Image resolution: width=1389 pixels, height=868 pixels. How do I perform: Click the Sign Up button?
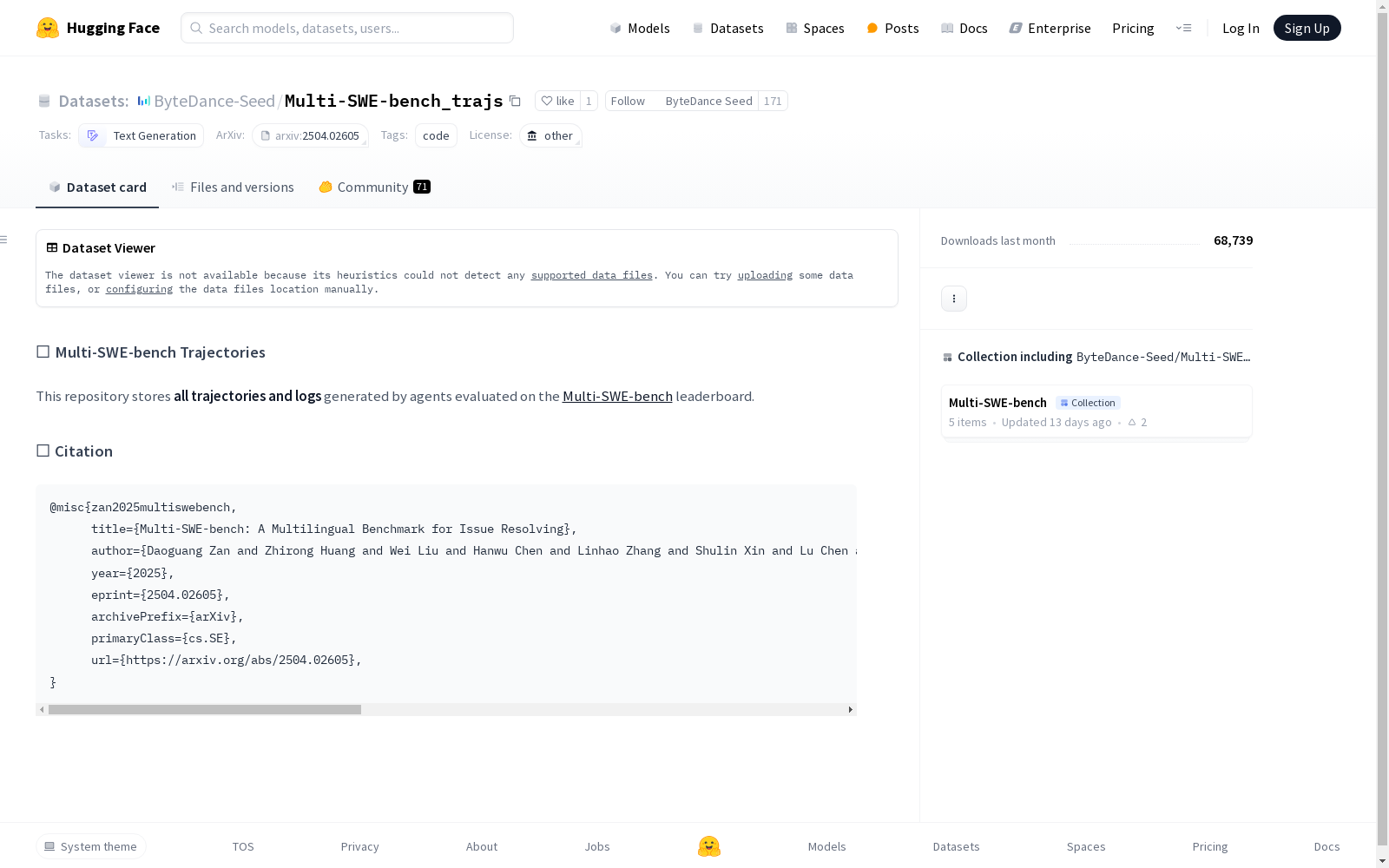[1307, 28]
